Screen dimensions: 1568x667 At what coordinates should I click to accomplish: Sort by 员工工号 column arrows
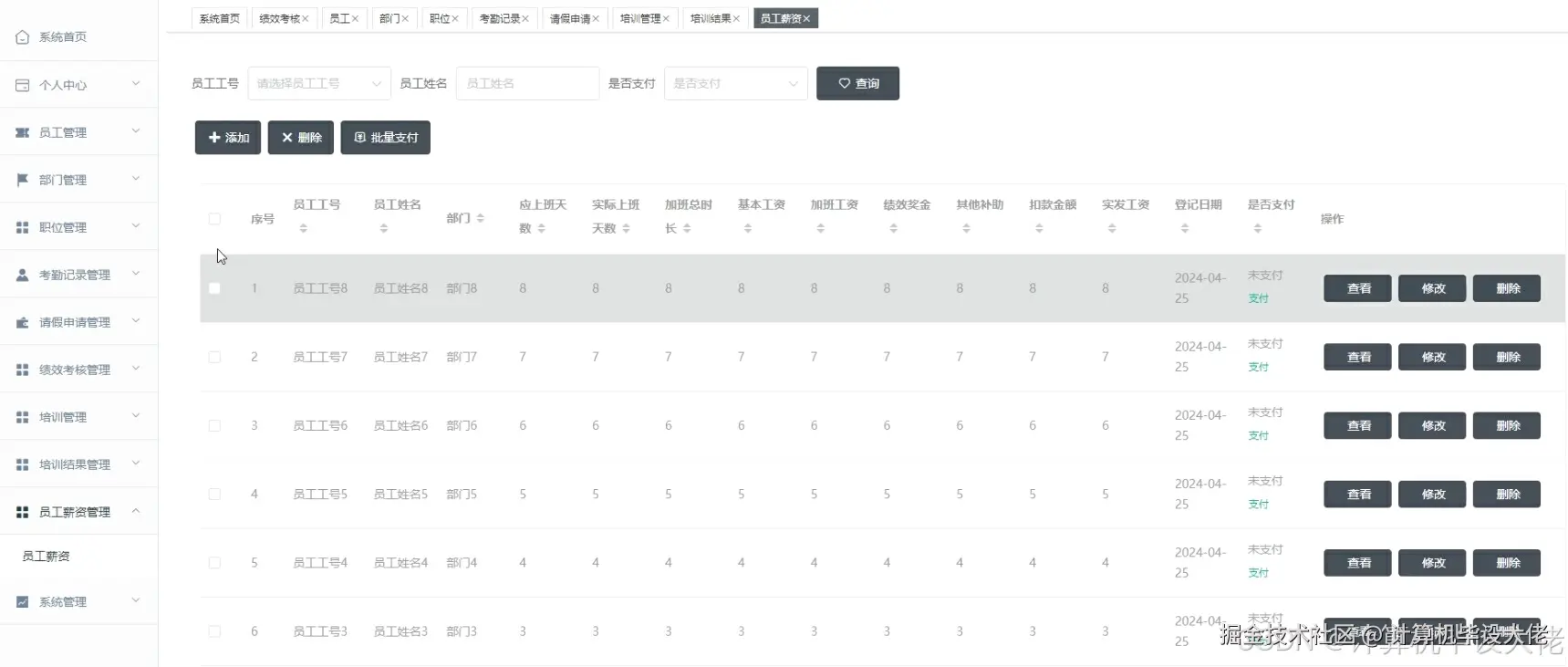pos(304,228)
